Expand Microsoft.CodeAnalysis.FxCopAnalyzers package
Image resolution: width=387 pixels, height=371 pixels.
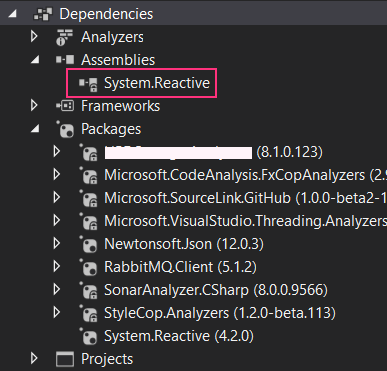[57, 174]
